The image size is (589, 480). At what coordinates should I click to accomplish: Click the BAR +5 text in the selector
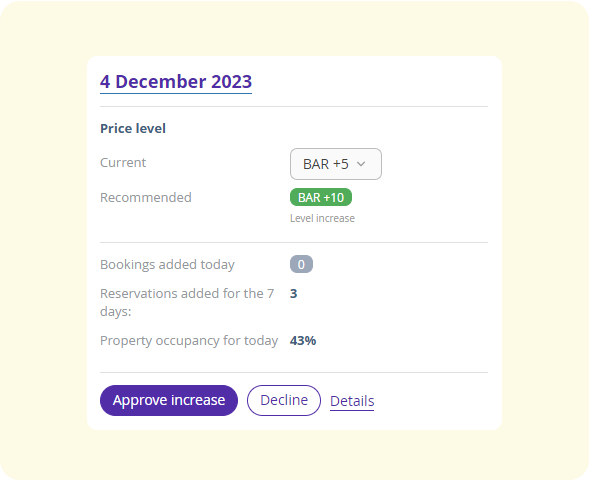click(326, 164)
